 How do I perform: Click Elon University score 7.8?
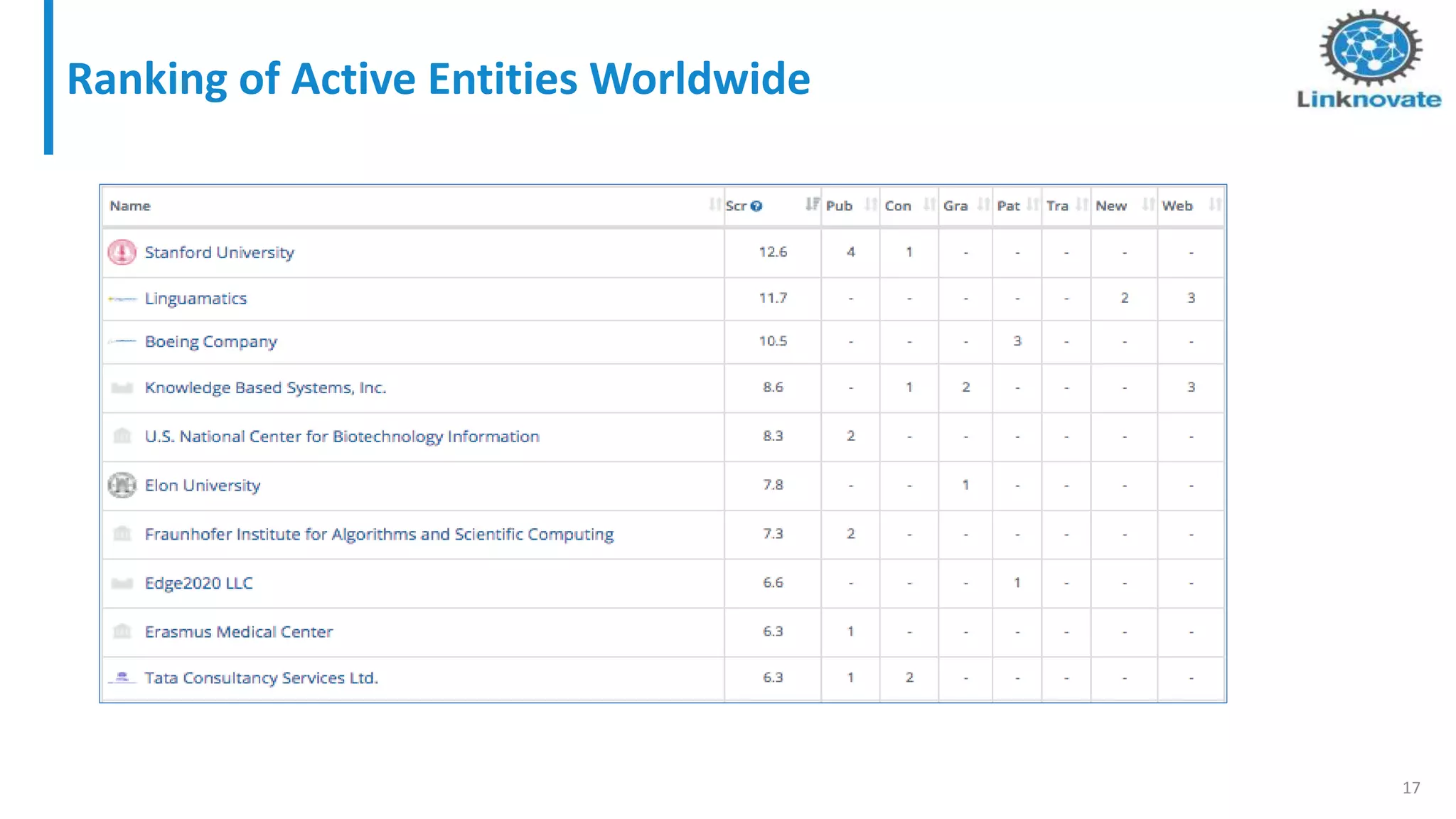click(x=773, y=485)
